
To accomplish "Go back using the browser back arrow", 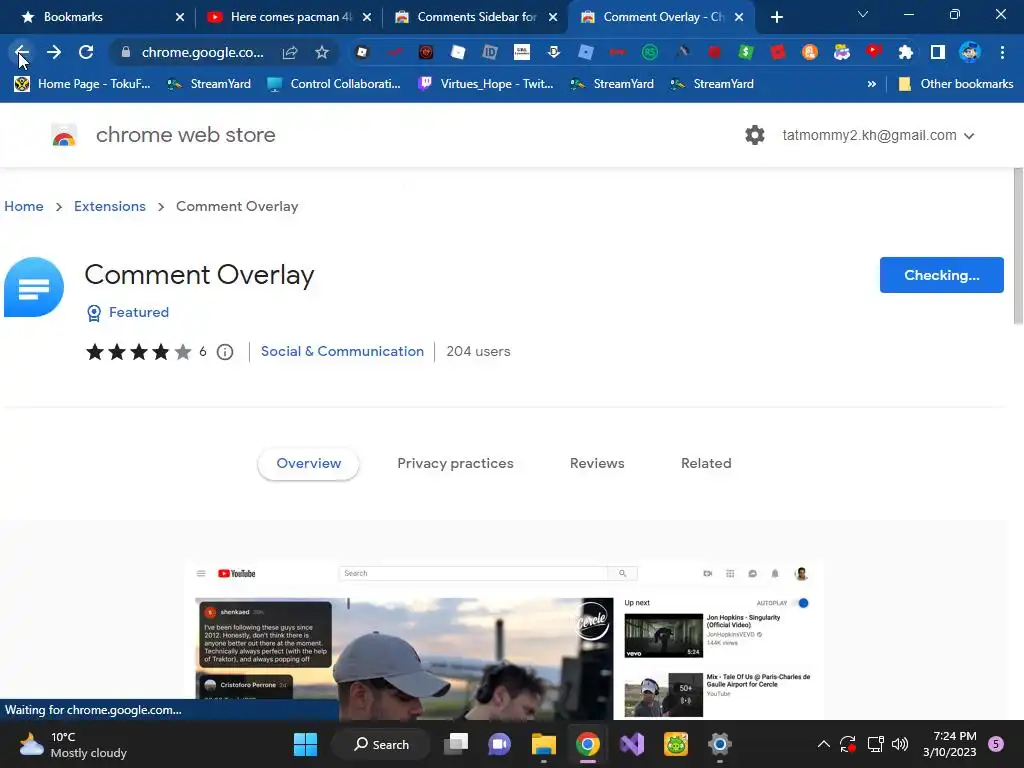I will click(22, 52).
